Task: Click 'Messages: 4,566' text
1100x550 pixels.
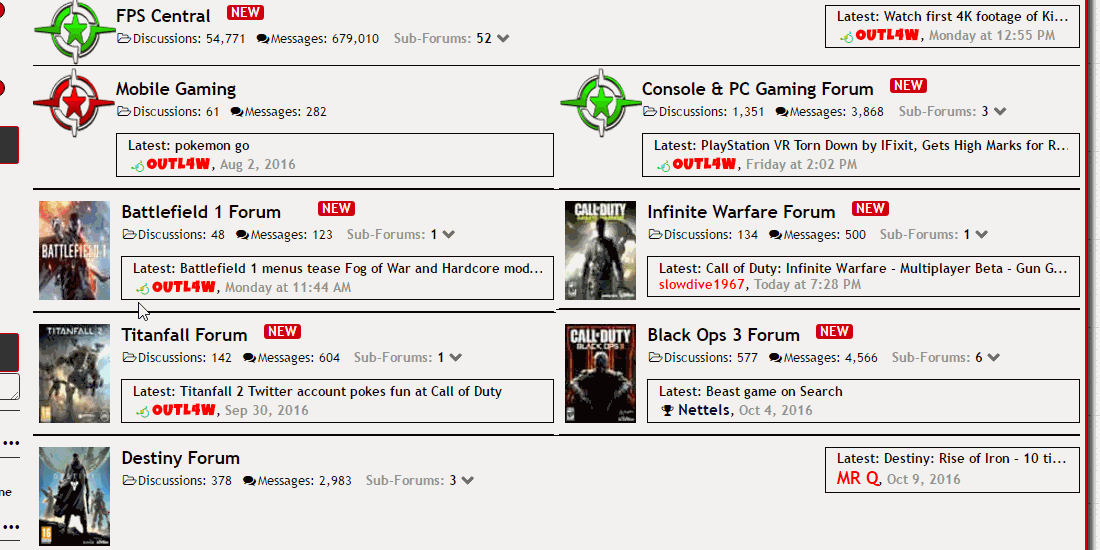Action: [x=831, y=358]
